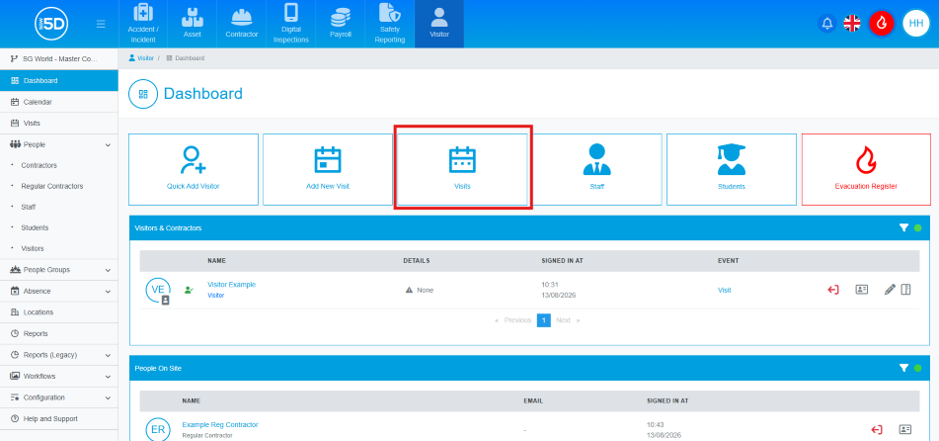
Task: Open Contractors under People
Action: point(39,165)
